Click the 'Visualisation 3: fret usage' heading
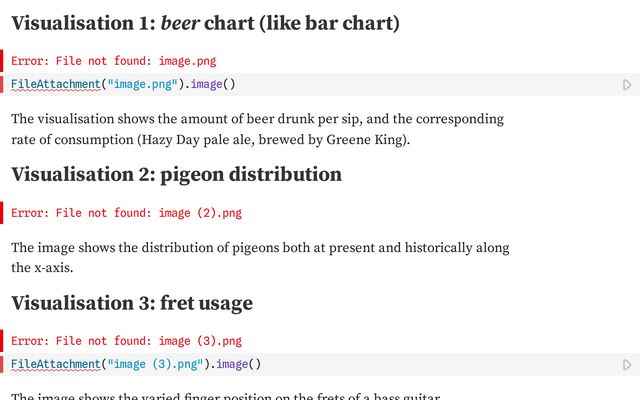 tap(132, 303)
